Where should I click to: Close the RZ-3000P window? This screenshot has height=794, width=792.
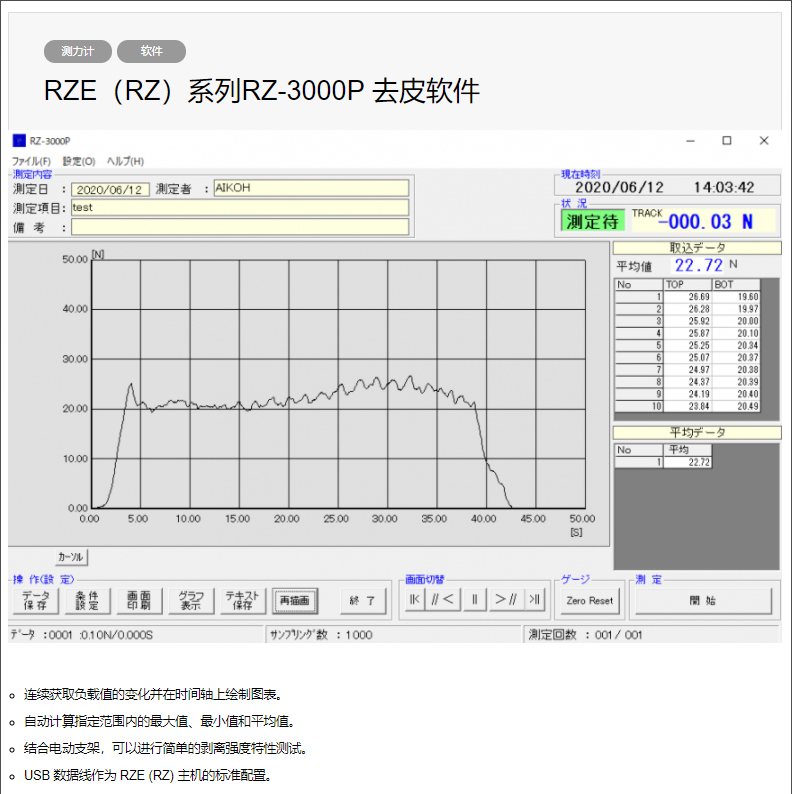click(764, 141)
